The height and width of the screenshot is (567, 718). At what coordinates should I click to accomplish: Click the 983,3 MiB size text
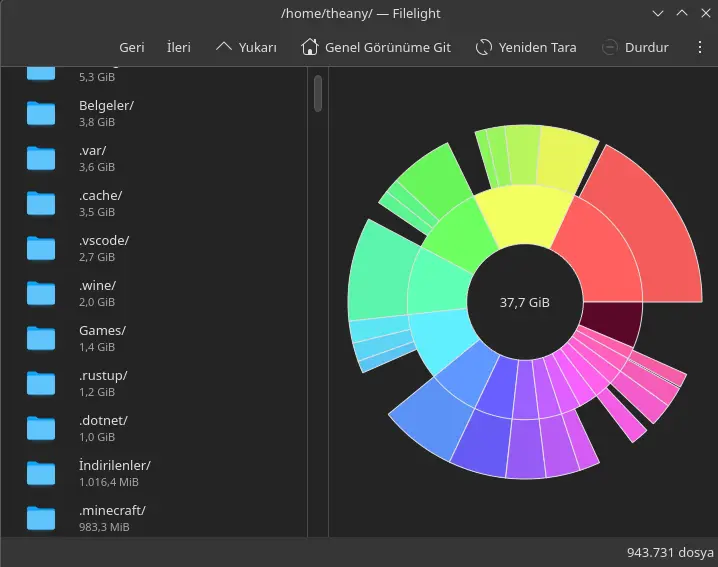[x=104, y=527]
